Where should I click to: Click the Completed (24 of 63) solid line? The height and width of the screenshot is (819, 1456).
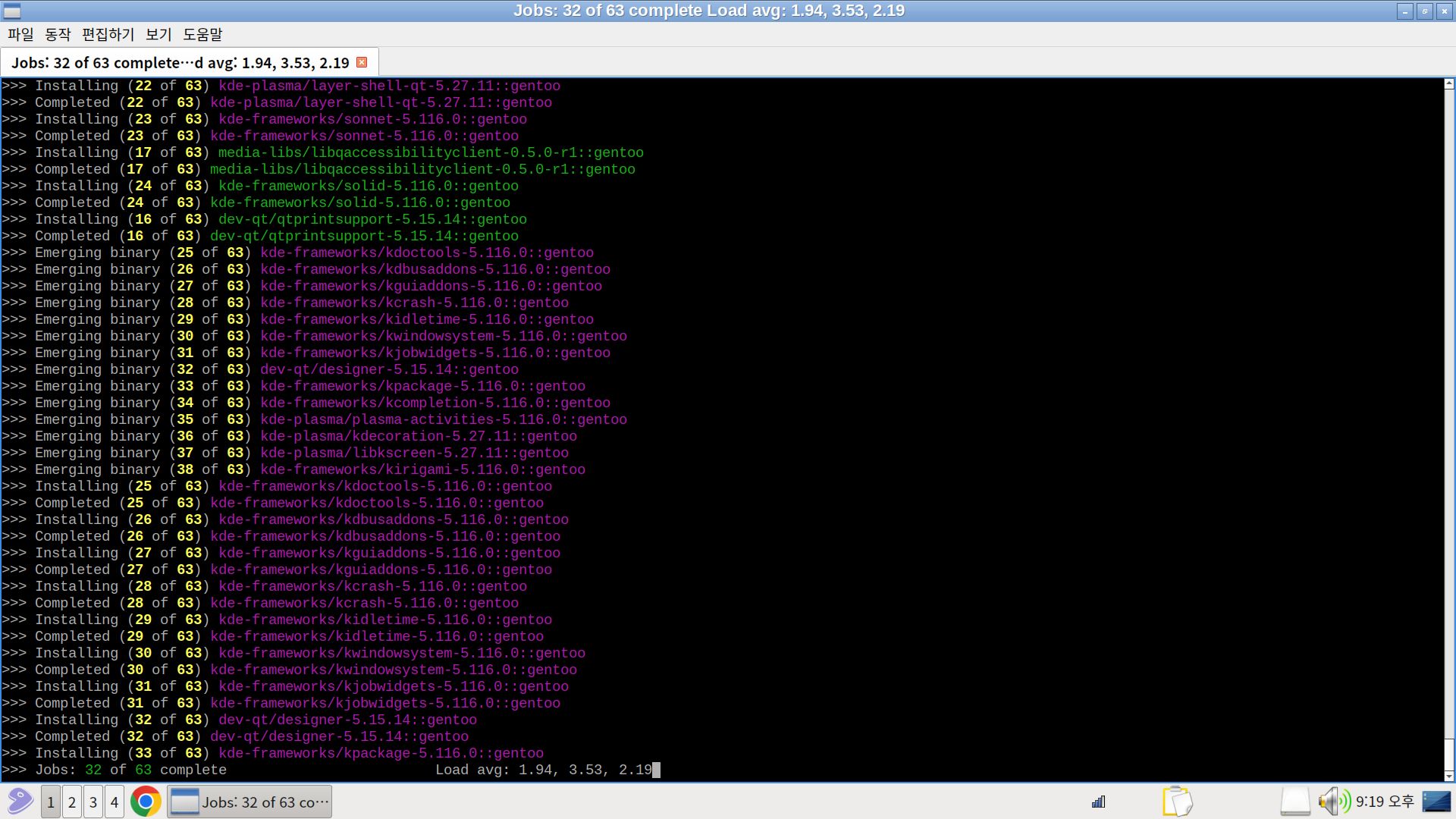point(256,202)
